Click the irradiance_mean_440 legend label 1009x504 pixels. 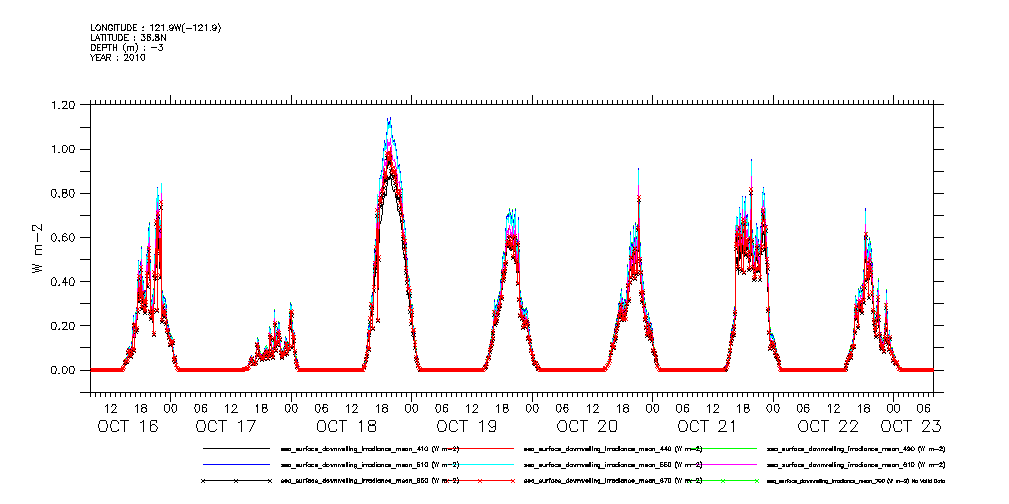click(613, 448)
